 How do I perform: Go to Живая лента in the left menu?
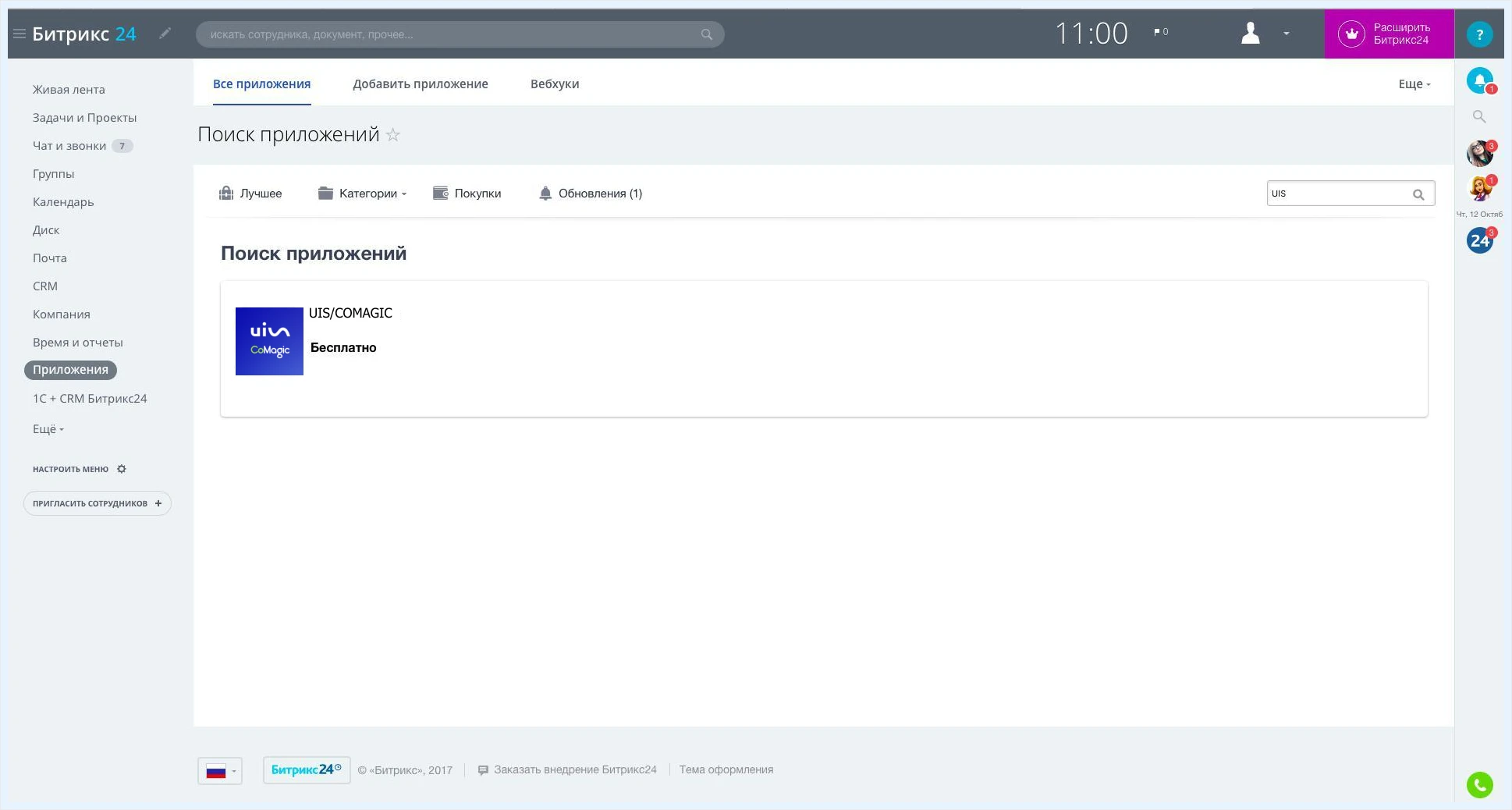pyautogui.click(x=69, y=90)
